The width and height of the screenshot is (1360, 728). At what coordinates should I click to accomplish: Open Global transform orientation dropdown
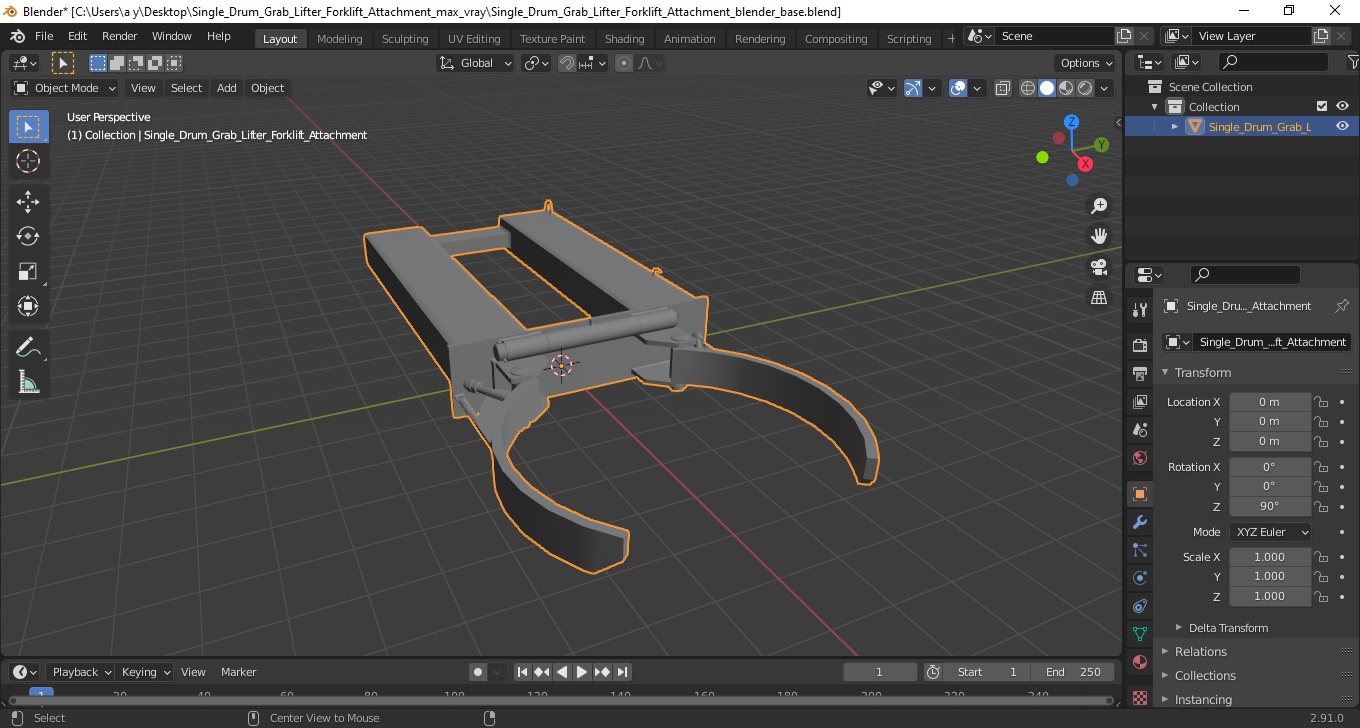tap(476, 63)
